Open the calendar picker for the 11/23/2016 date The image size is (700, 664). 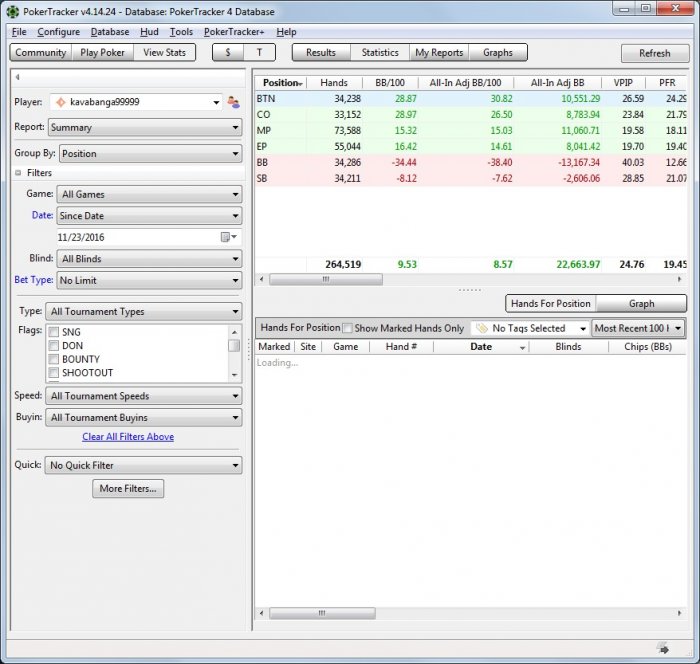pos(229,237)
